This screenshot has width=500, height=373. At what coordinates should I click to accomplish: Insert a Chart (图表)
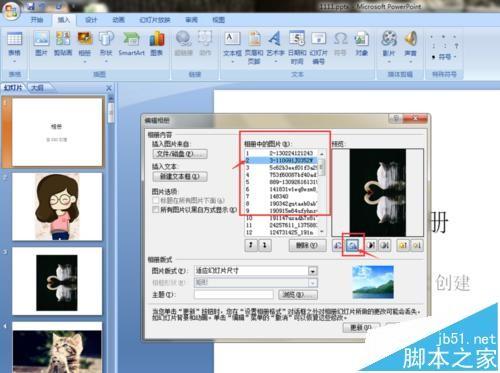pos(157,44)
